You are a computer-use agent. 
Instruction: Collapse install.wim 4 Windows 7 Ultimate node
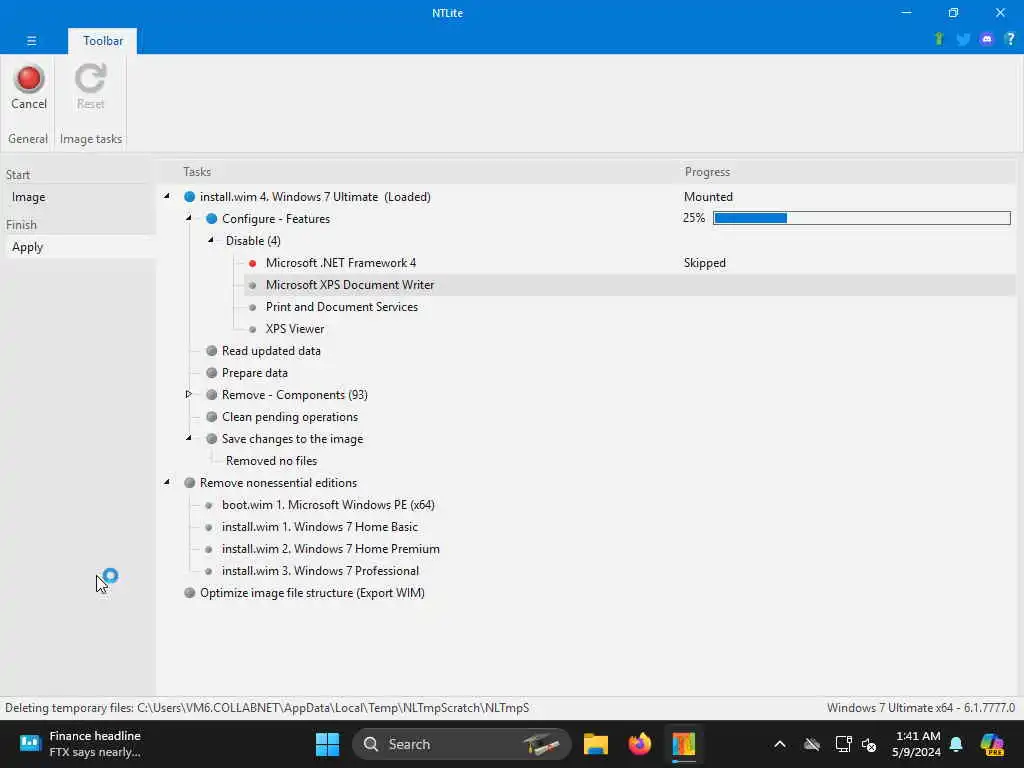(x=167, y=196)
